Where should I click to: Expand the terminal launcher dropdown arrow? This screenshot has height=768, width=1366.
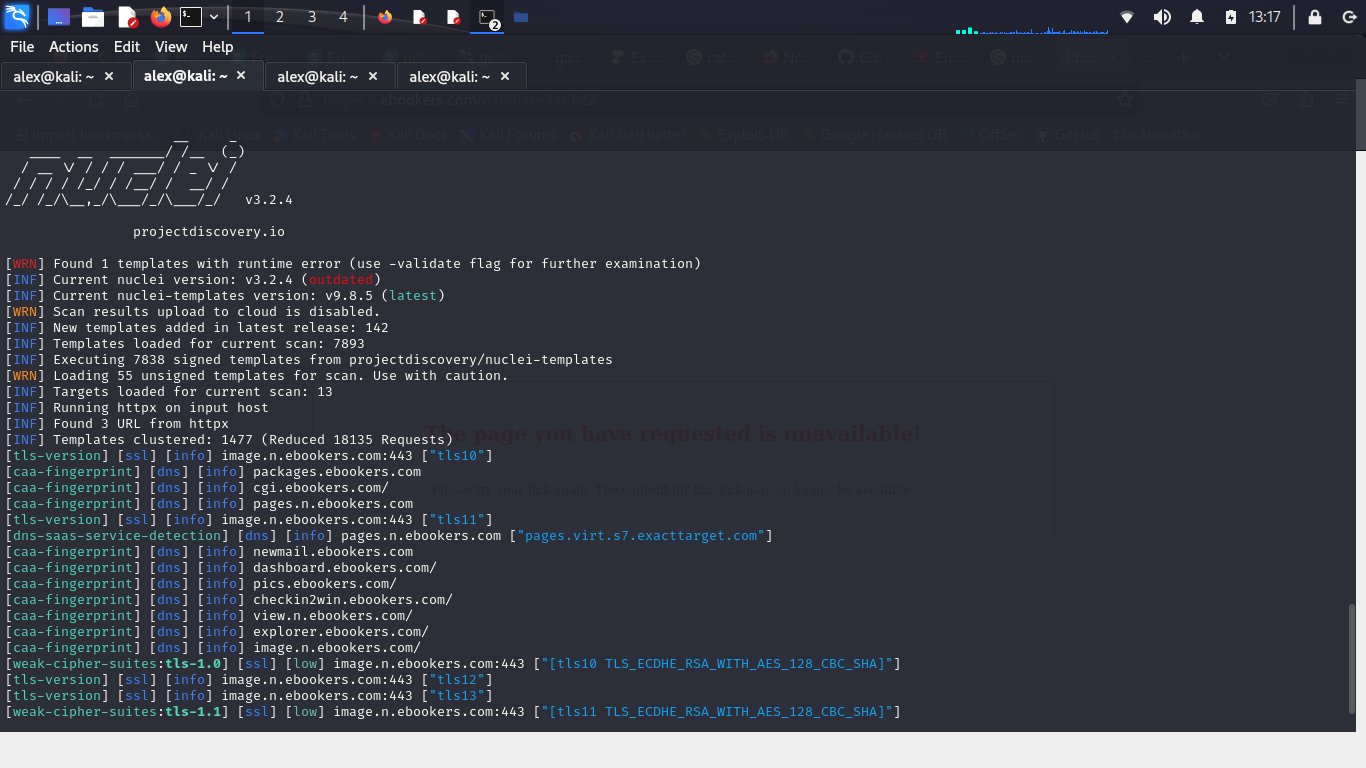point(214,17)
